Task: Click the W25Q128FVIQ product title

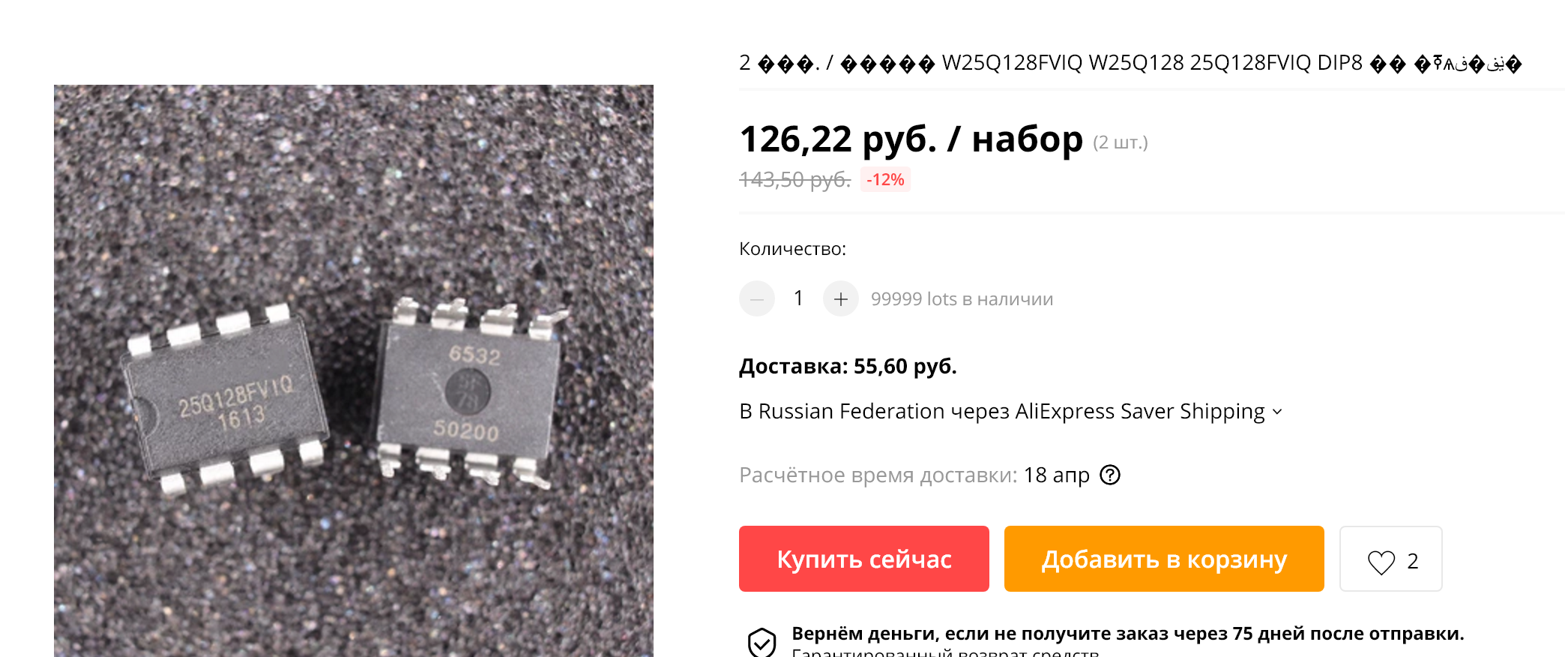Action: coord(1130,63)
